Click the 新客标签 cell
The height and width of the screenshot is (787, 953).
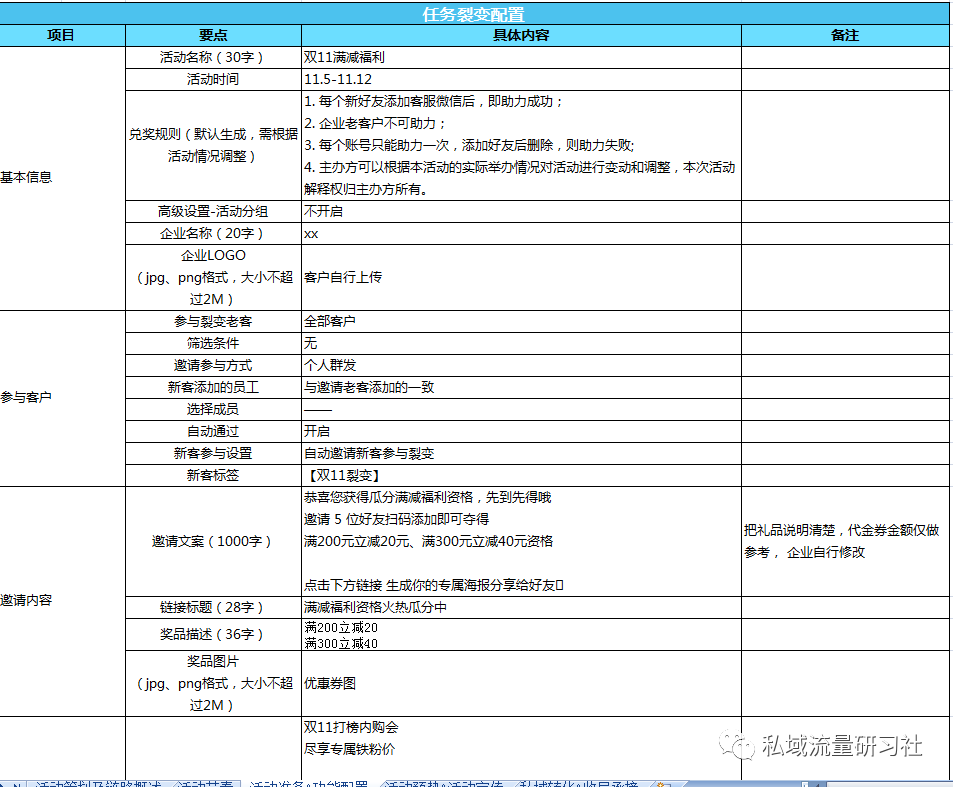[x=213, y=475]
